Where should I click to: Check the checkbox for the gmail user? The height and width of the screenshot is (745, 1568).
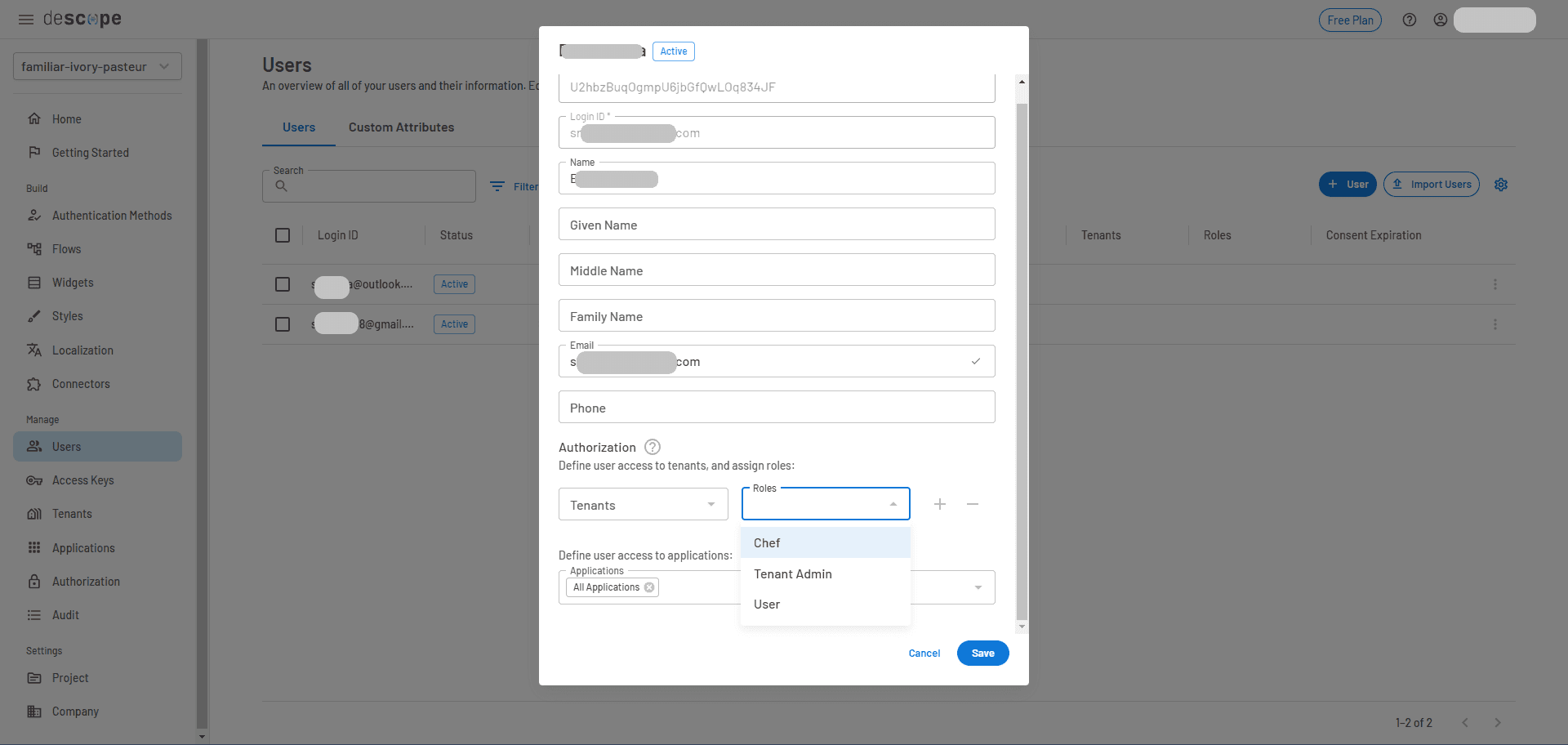click(283, 323)
